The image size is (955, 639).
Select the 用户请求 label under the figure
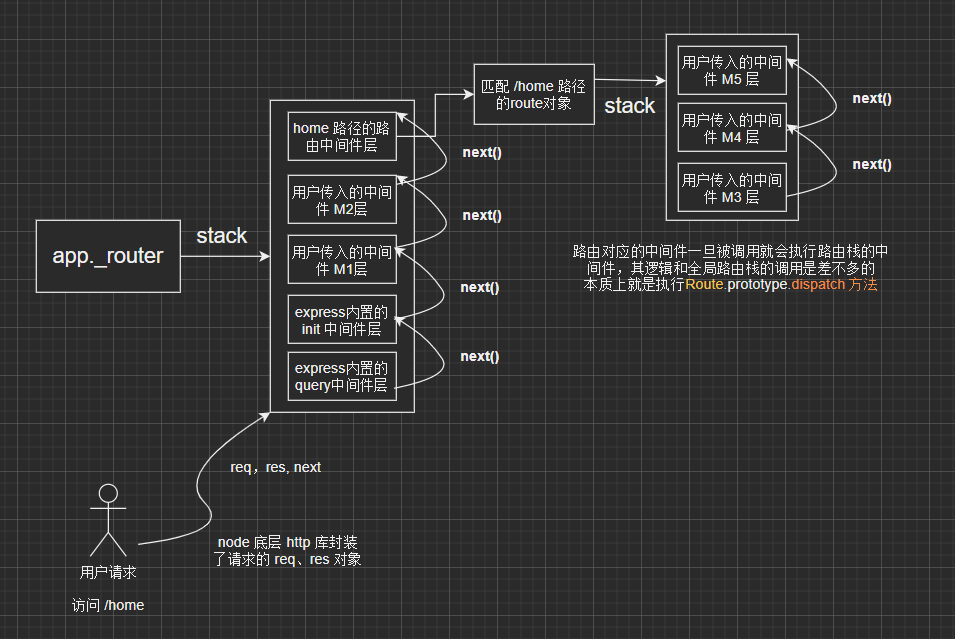[x=108, y=573]
